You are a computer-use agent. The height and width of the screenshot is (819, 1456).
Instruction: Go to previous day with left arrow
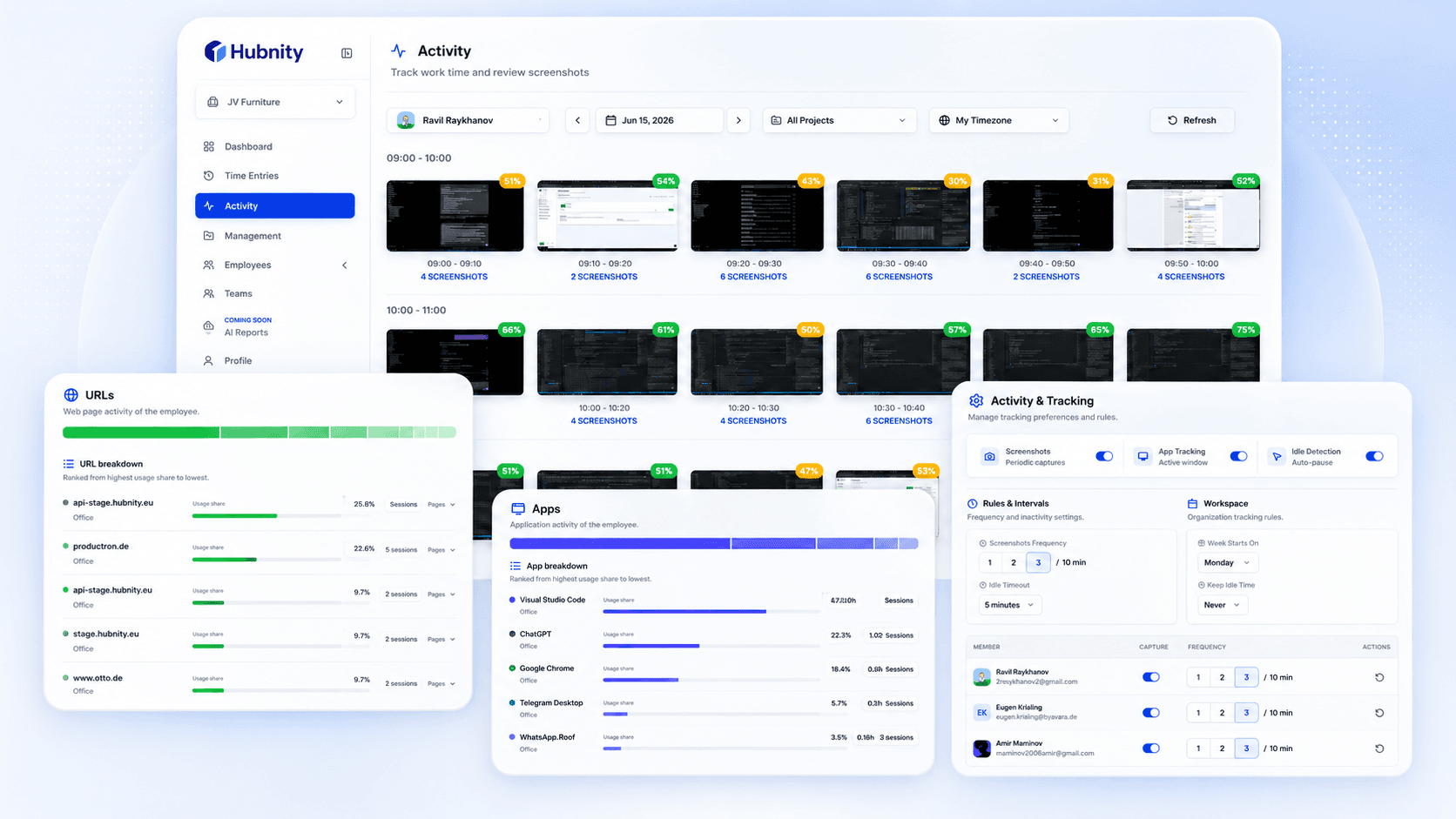(577, 120)
